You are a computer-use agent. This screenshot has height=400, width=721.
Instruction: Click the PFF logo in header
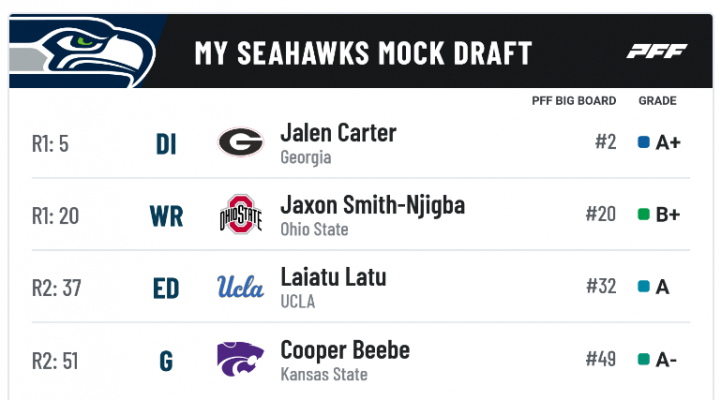(657, 51)
